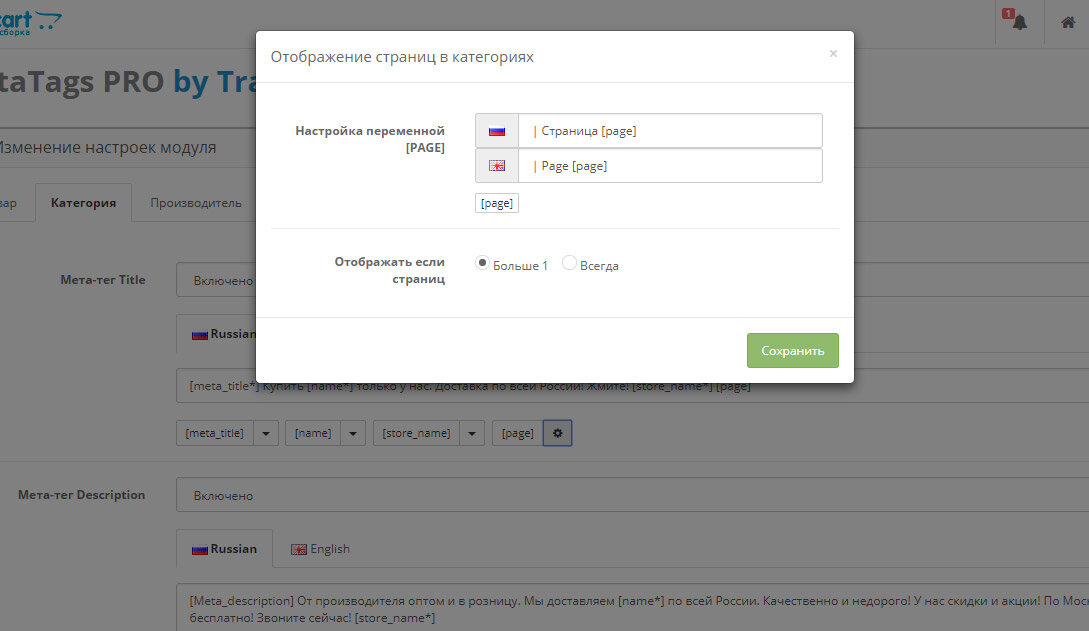
Task: Click the store logo in header
Action: click(x=30, y=22)
